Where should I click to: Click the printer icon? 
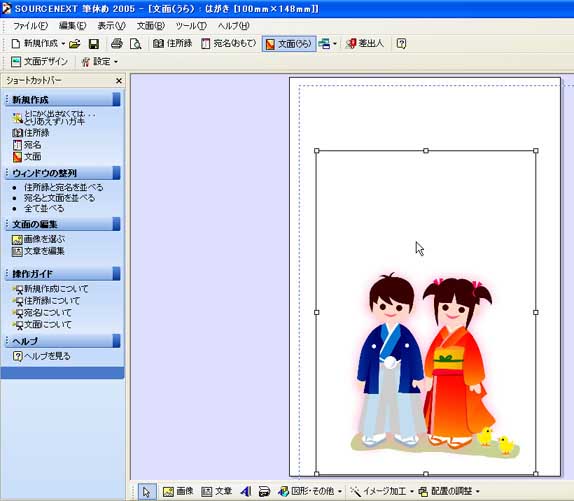coord(117,44)
